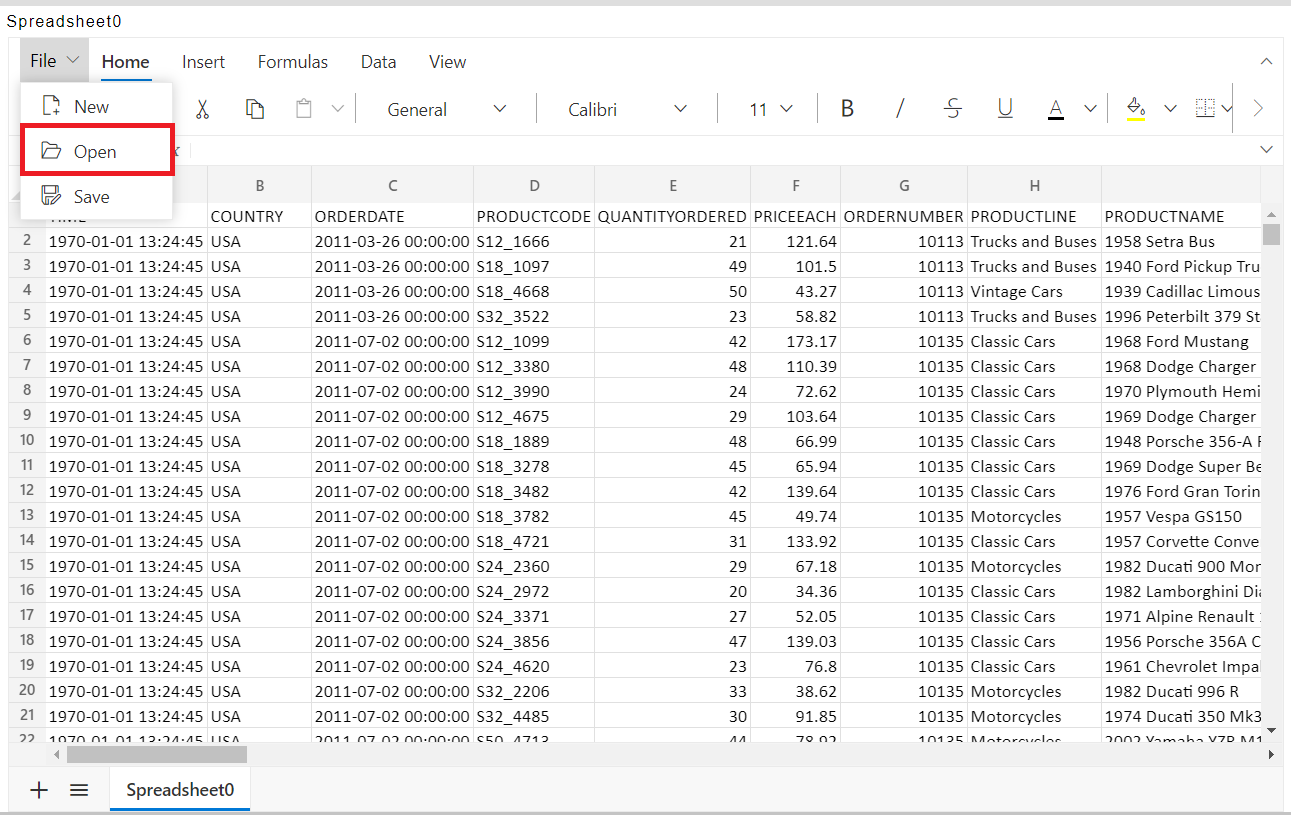Add a new sheet with plus icon
Viewport: 1291px width, 815px height.
pos(39,790)
